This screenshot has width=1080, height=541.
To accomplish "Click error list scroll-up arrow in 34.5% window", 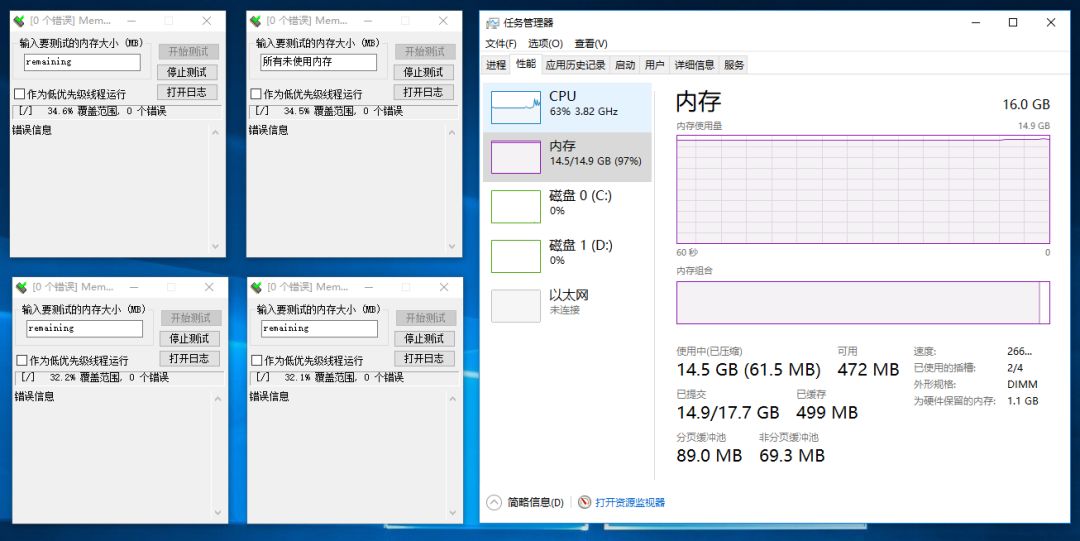I will coord(452,132).
